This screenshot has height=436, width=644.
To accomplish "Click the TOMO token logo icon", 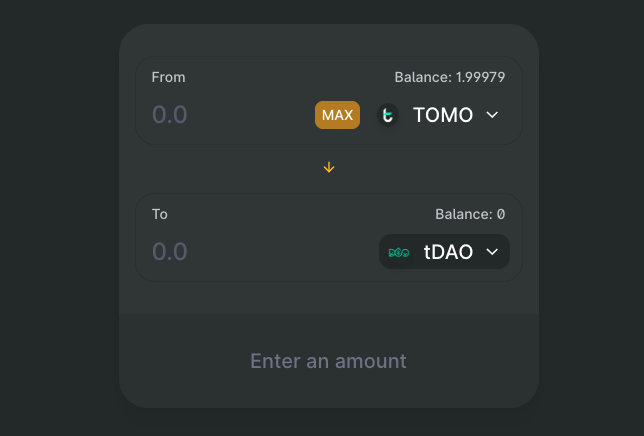I will pyautogui.click(x=388, y=115).
